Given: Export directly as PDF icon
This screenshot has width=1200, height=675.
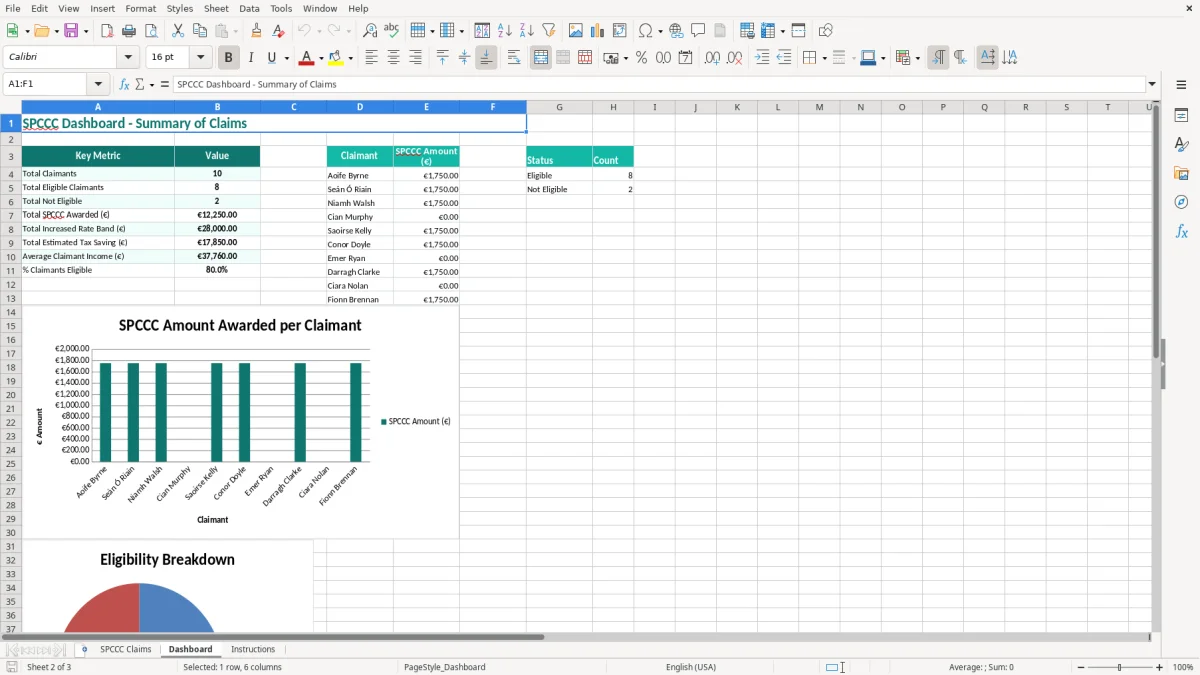Looking at the screenshot, I should click(x=108, y=31).
